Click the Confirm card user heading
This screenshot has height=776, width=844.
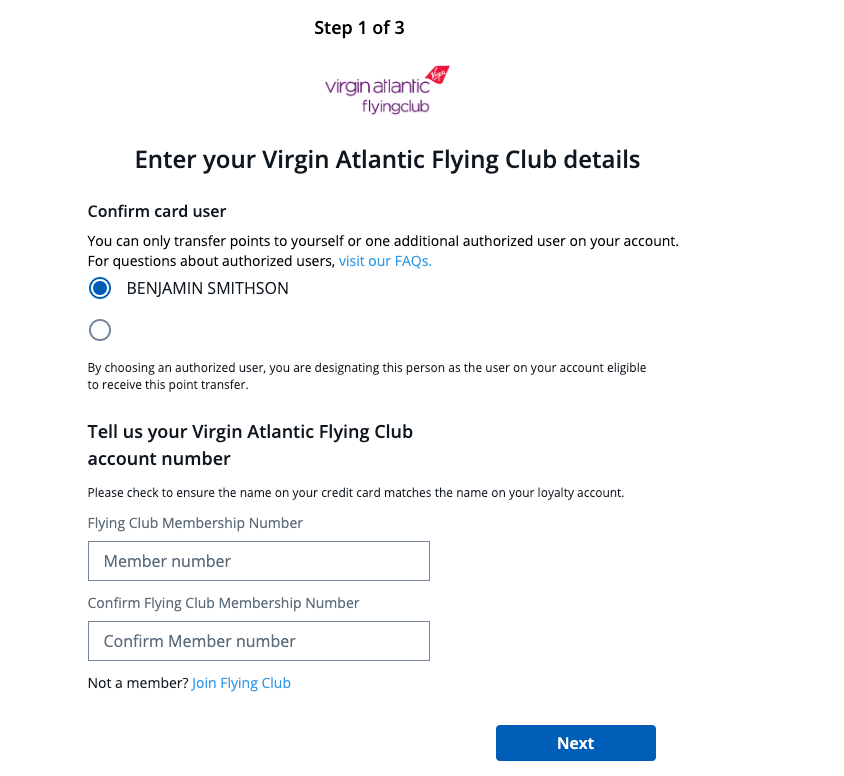tap(157, 212)
